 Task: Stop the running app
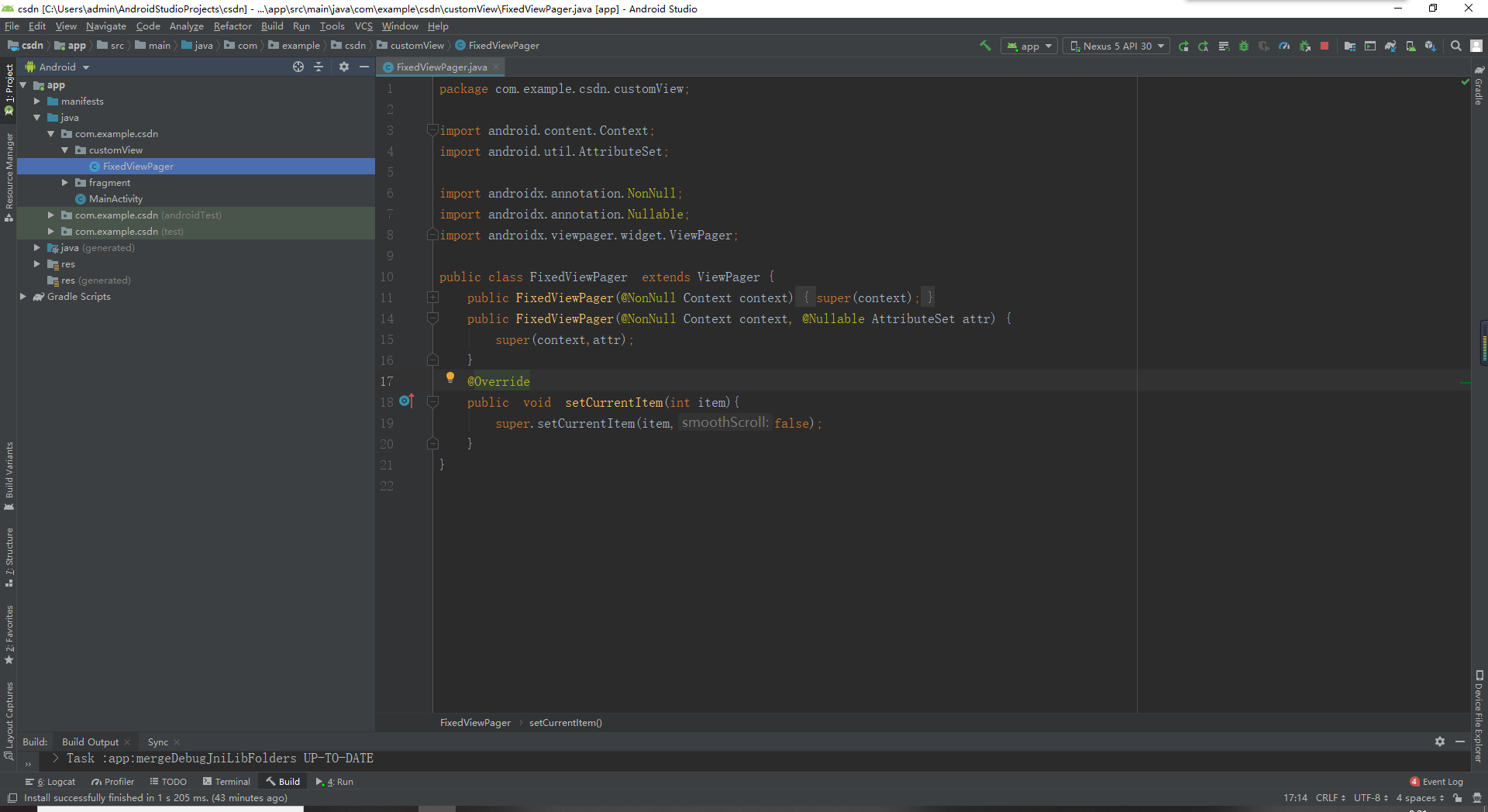pyautogui.click(x=1324, y=46)
